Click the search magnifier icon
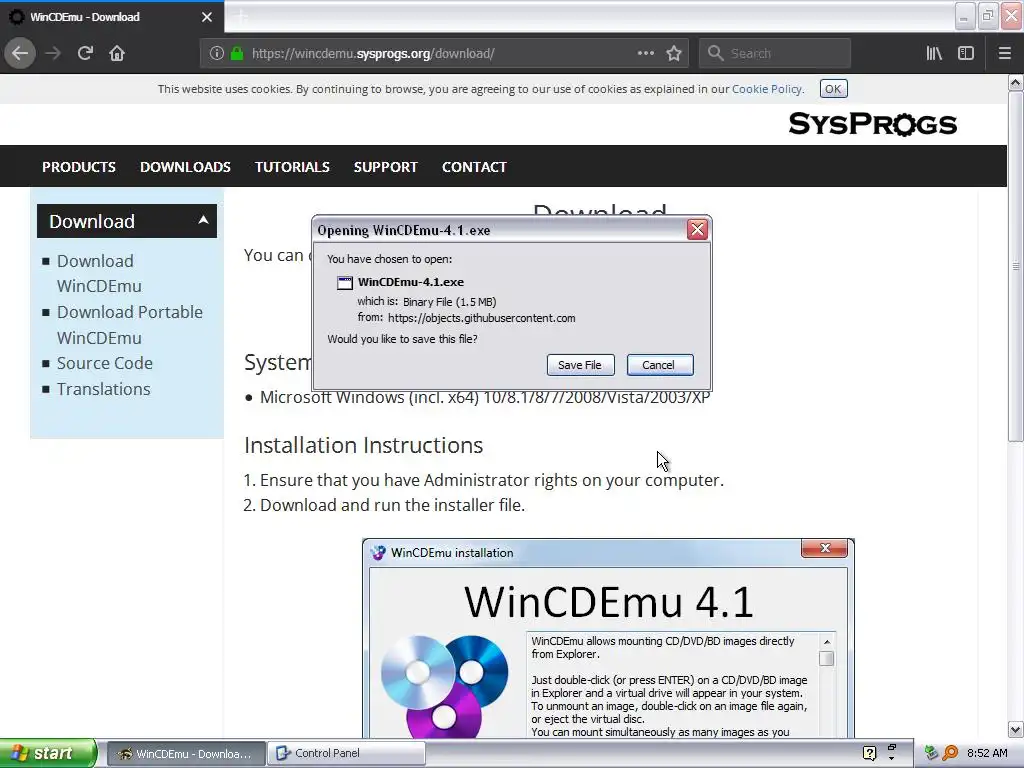1024x768 pixels. 716,53
